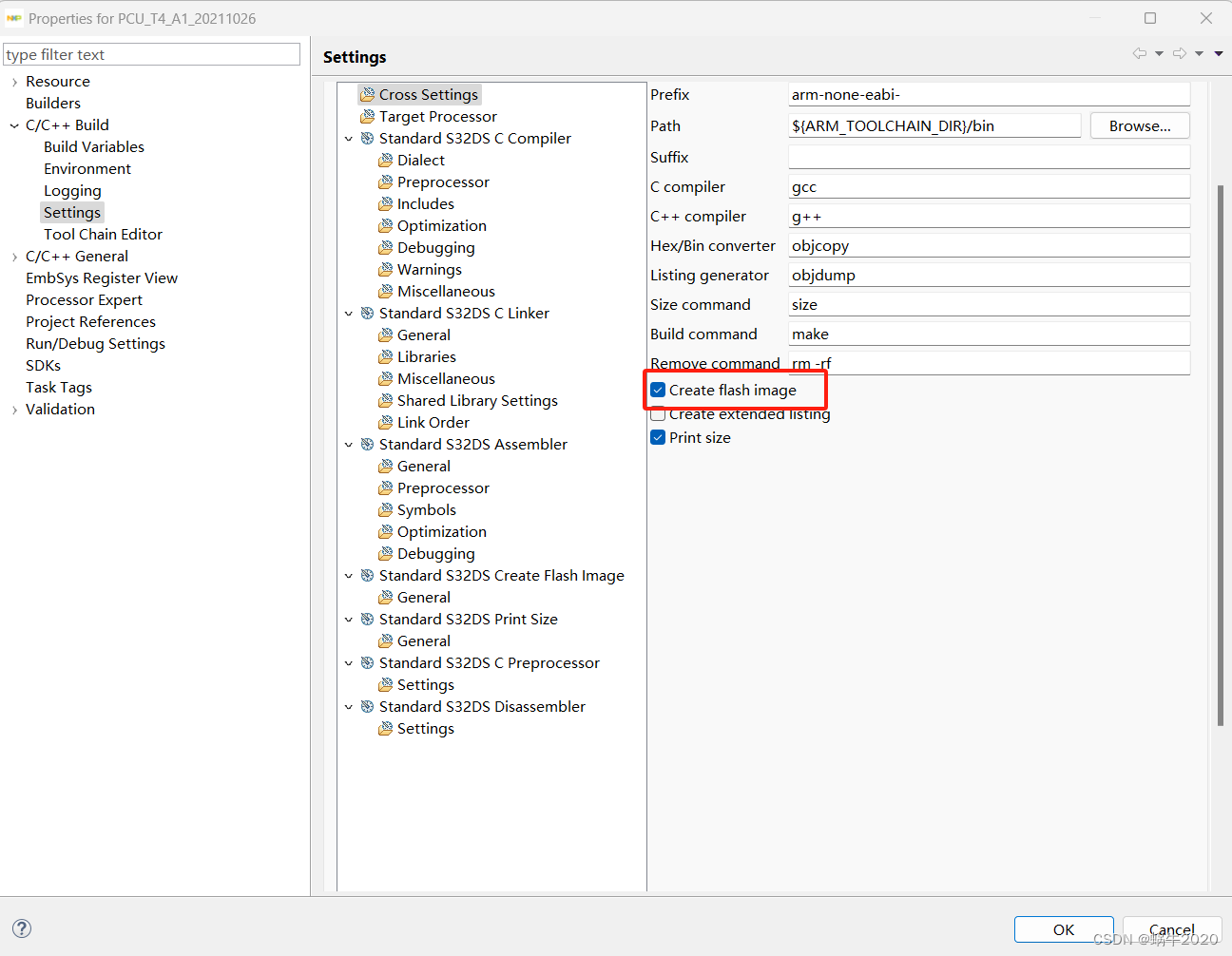Click the Dialect option icon
The width and height of the screenshot is (1232, 956).
(385, 160)
